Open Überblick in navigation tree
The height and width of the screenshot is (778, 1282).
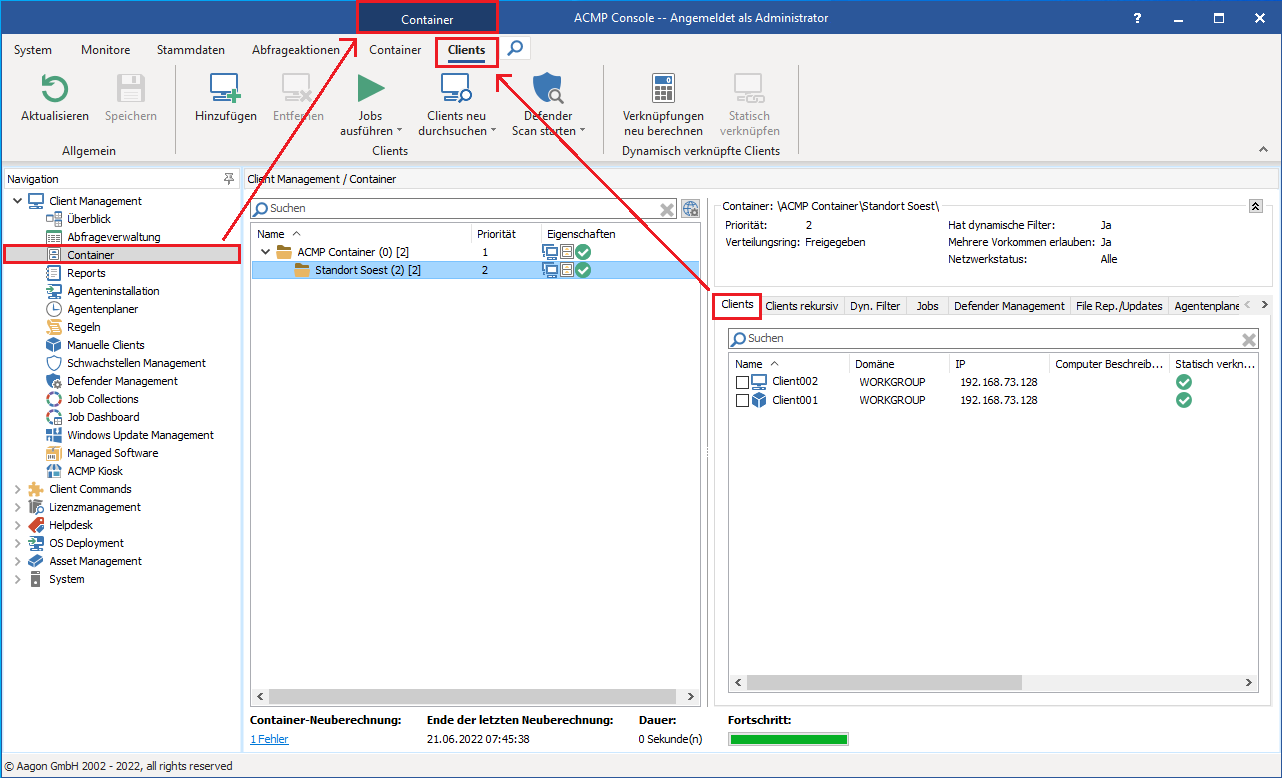point(89,219)
